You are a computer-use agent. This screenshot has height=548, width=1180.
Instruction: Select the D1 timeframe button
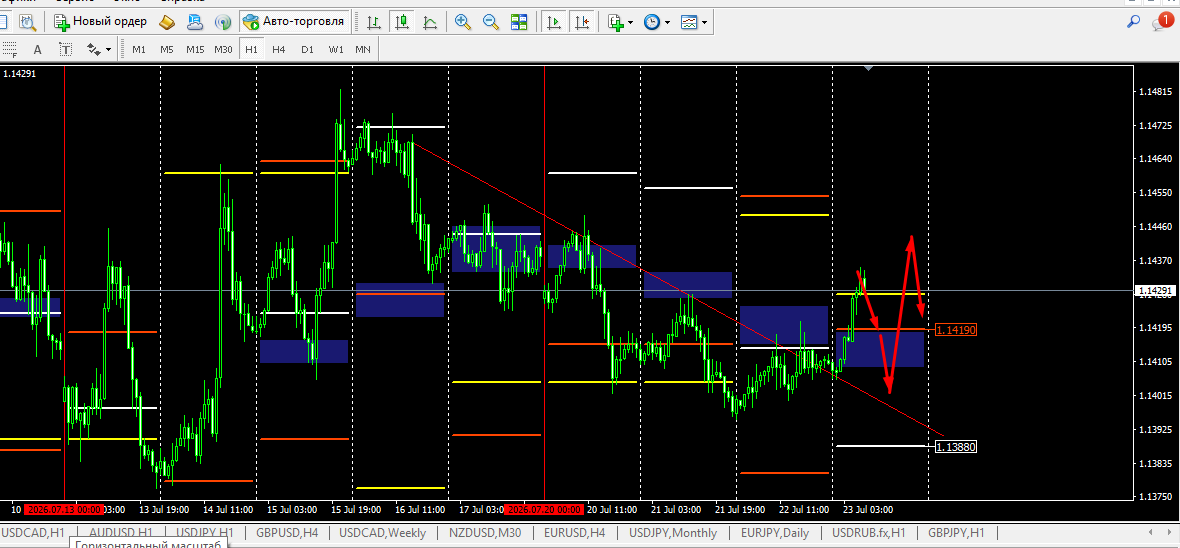point(307,50)
